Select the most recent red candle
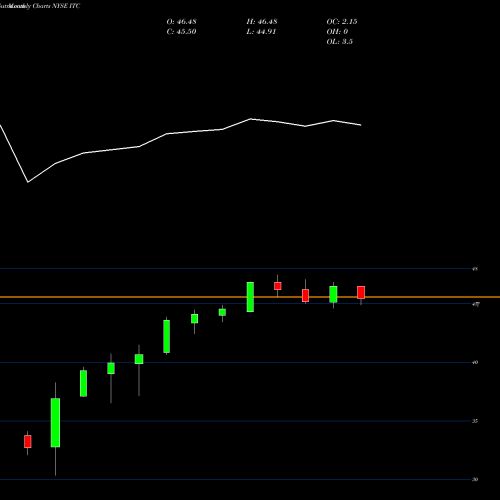 click(361, 292)
